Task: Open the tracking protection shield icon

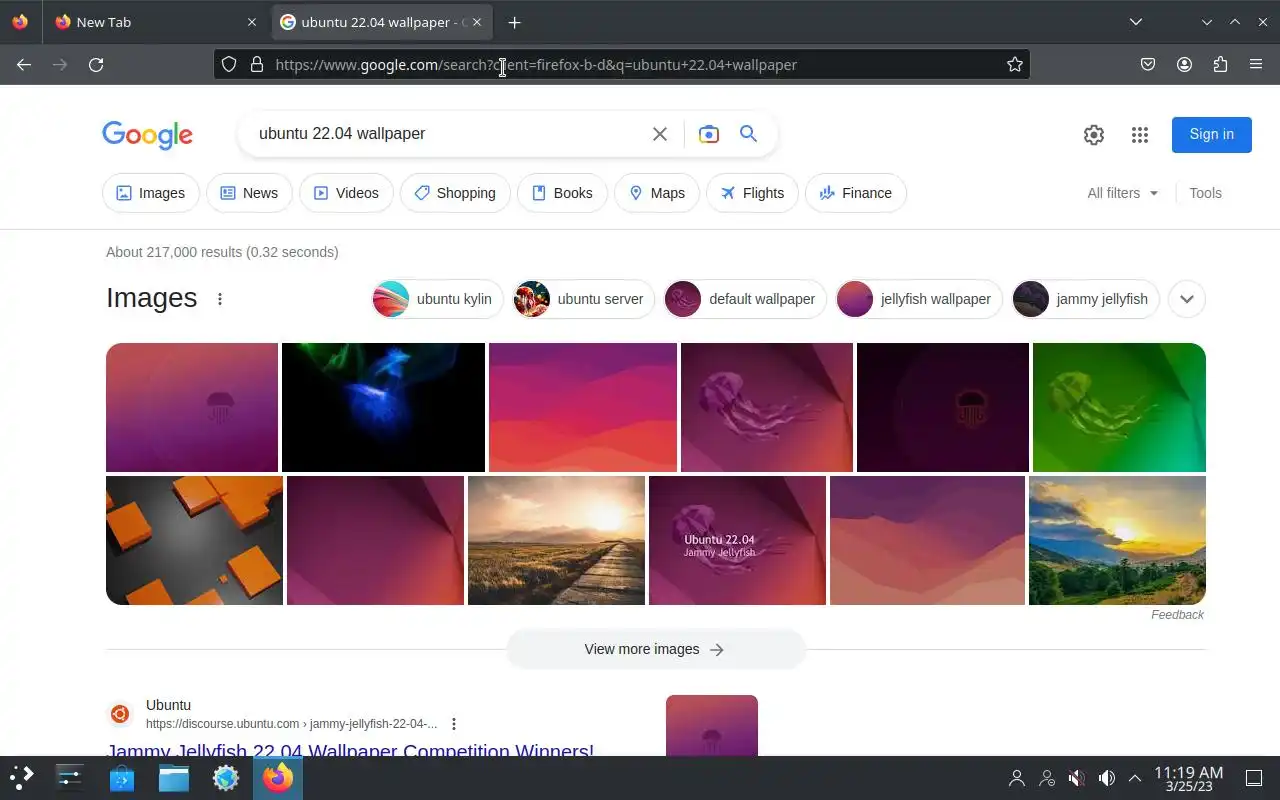Action: pos(229,64)
